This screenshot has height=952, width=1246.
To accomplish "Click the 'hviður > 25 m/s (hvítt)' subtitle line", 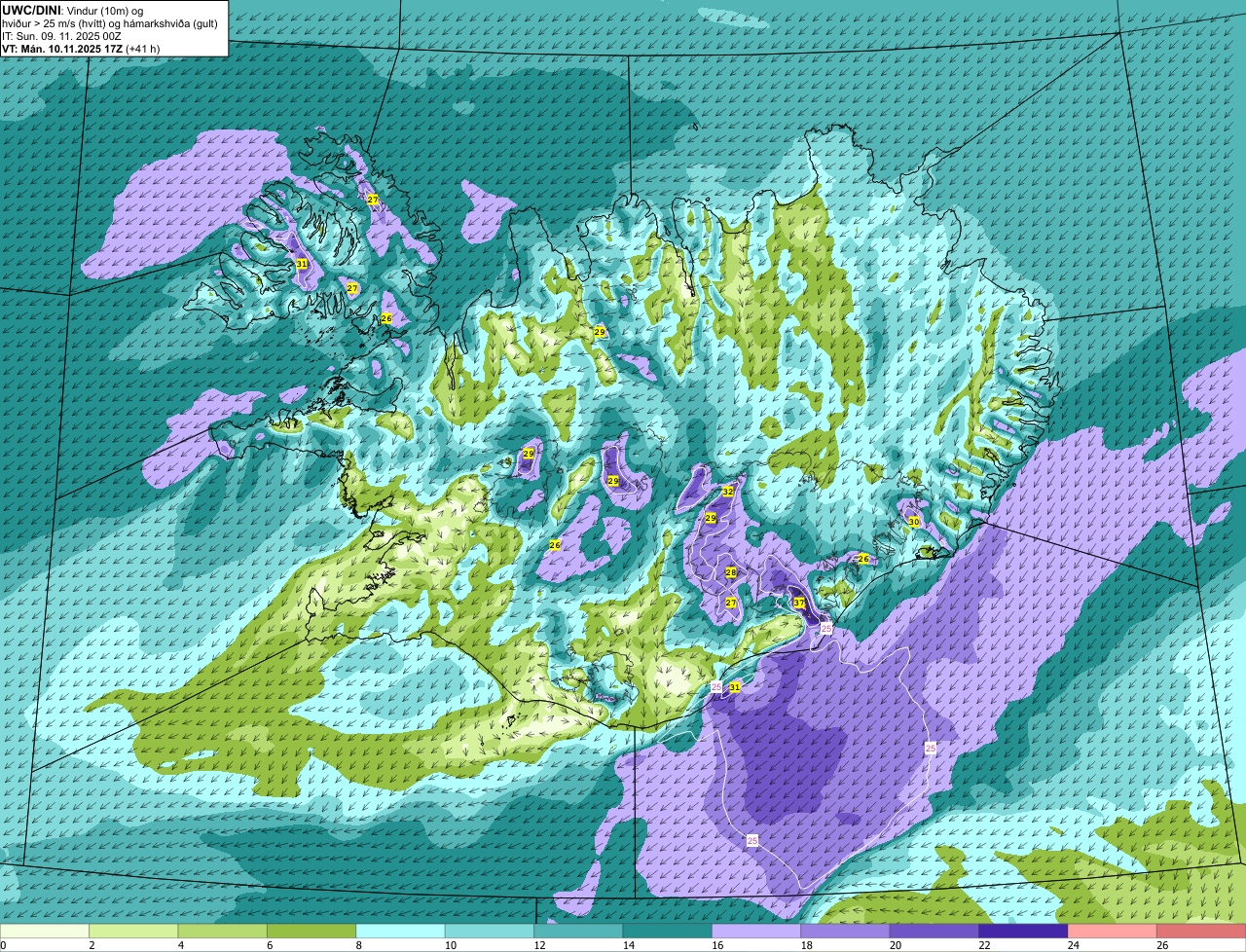I will [x=111, y=23].
